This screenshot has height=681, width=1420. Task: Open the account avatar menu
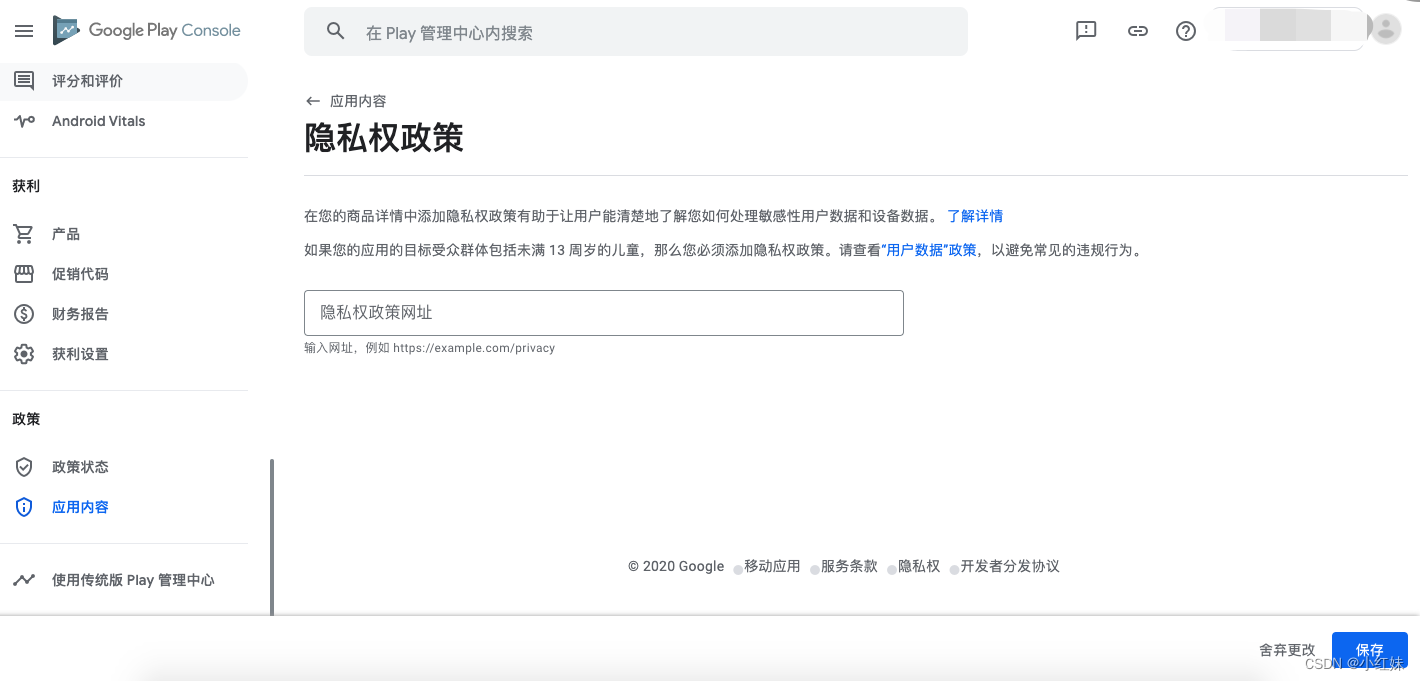tap(1385, 28)
